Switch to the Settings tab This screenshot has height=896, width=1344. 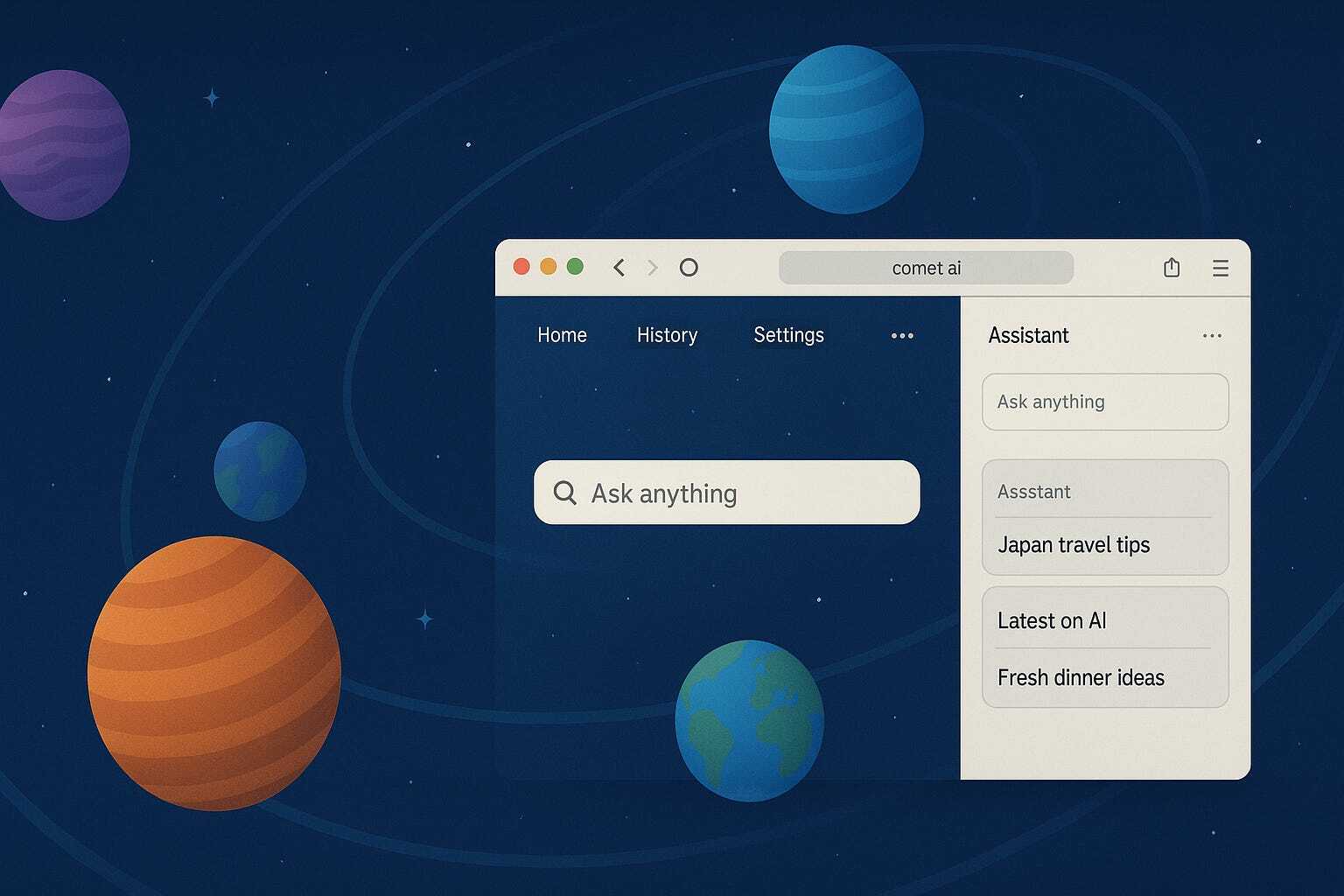click(x=788, y=335)
